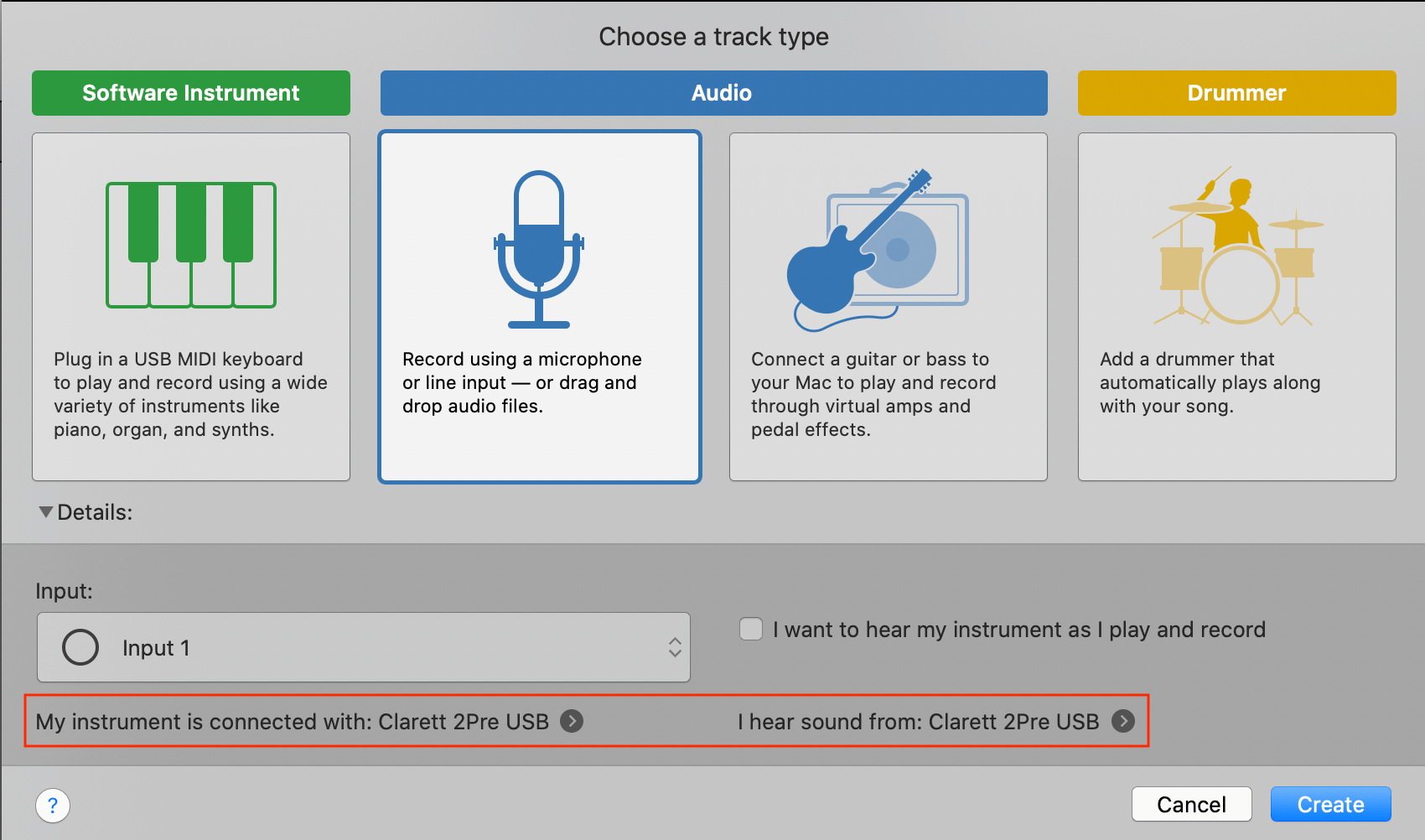The height and width of the screenshot is (840, 1425).
Task: Open sound output settings for Clarett 2Pre USB
Action: [x=1124, y=721]
